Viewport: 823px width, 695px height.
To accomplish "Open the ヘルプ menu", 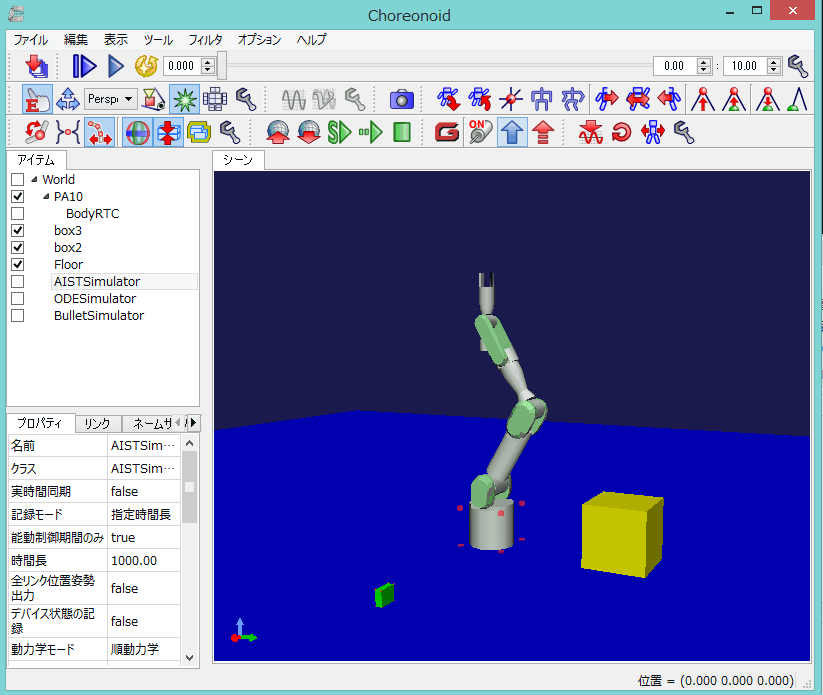I will tap(311, 40).
